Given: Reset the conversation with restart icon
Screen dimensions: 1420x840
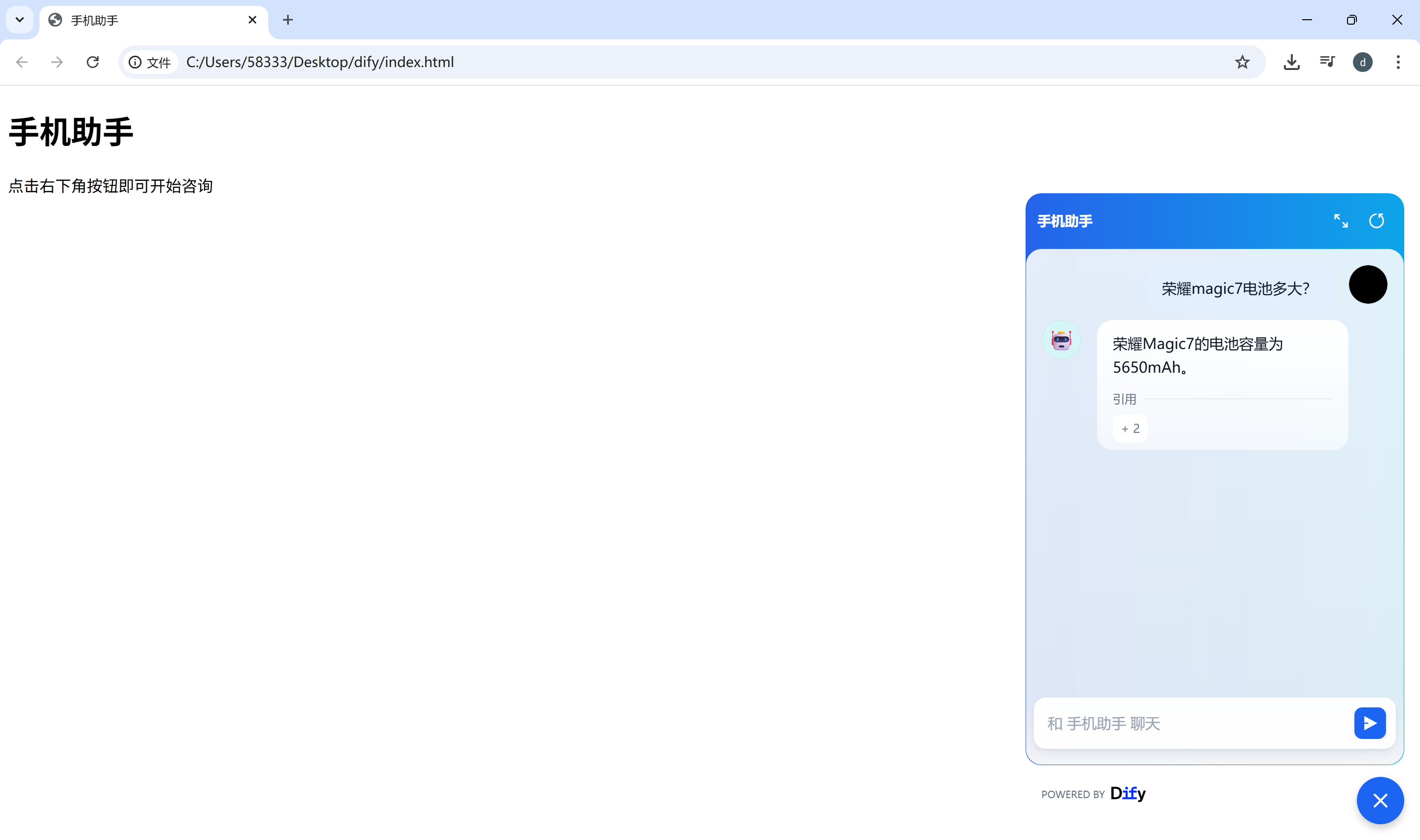Looking at the screenshot, I should click(1376, 221).
